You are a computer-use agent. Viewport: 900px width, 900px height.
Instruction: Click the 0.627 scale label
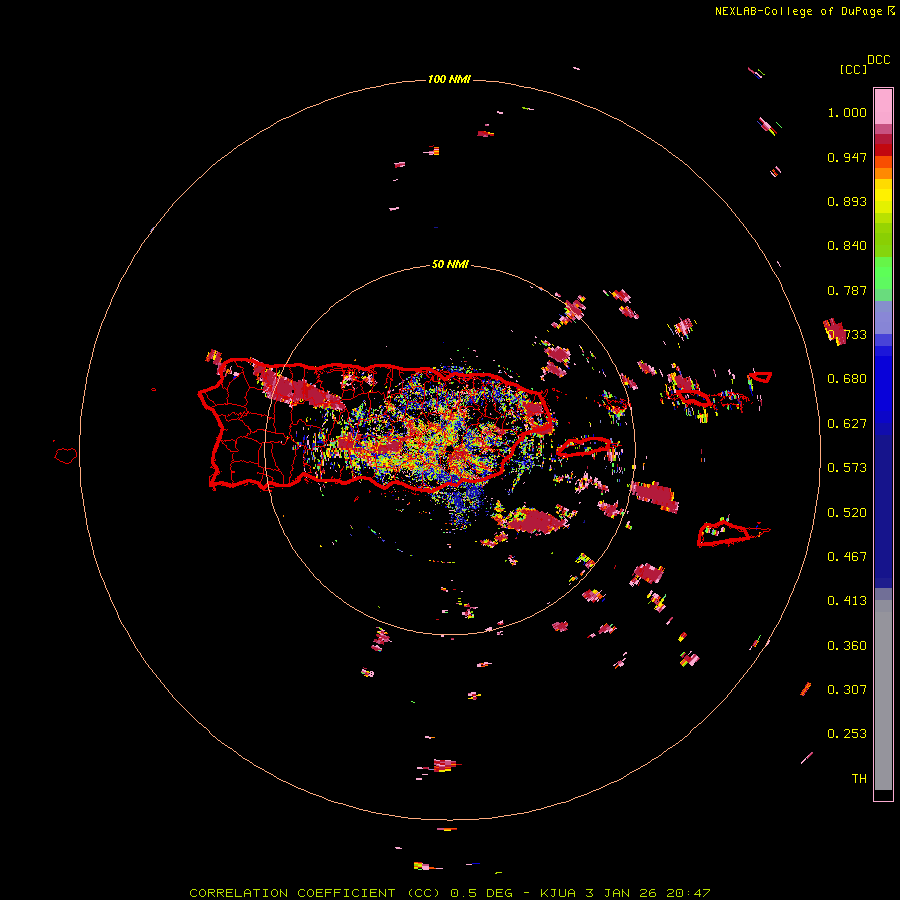point(847,424)
